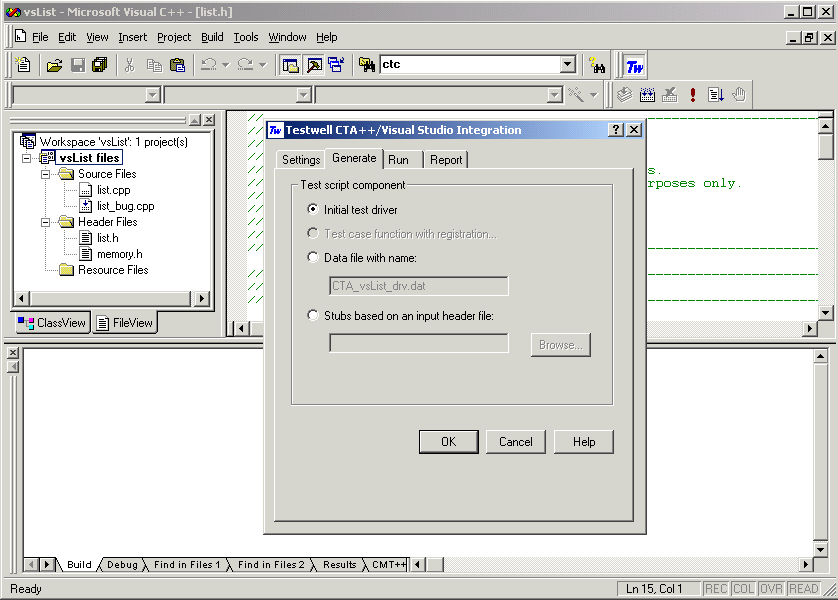Click the Open file folder icon
This screenshot has width=838, height=600.
pos(54,65)
